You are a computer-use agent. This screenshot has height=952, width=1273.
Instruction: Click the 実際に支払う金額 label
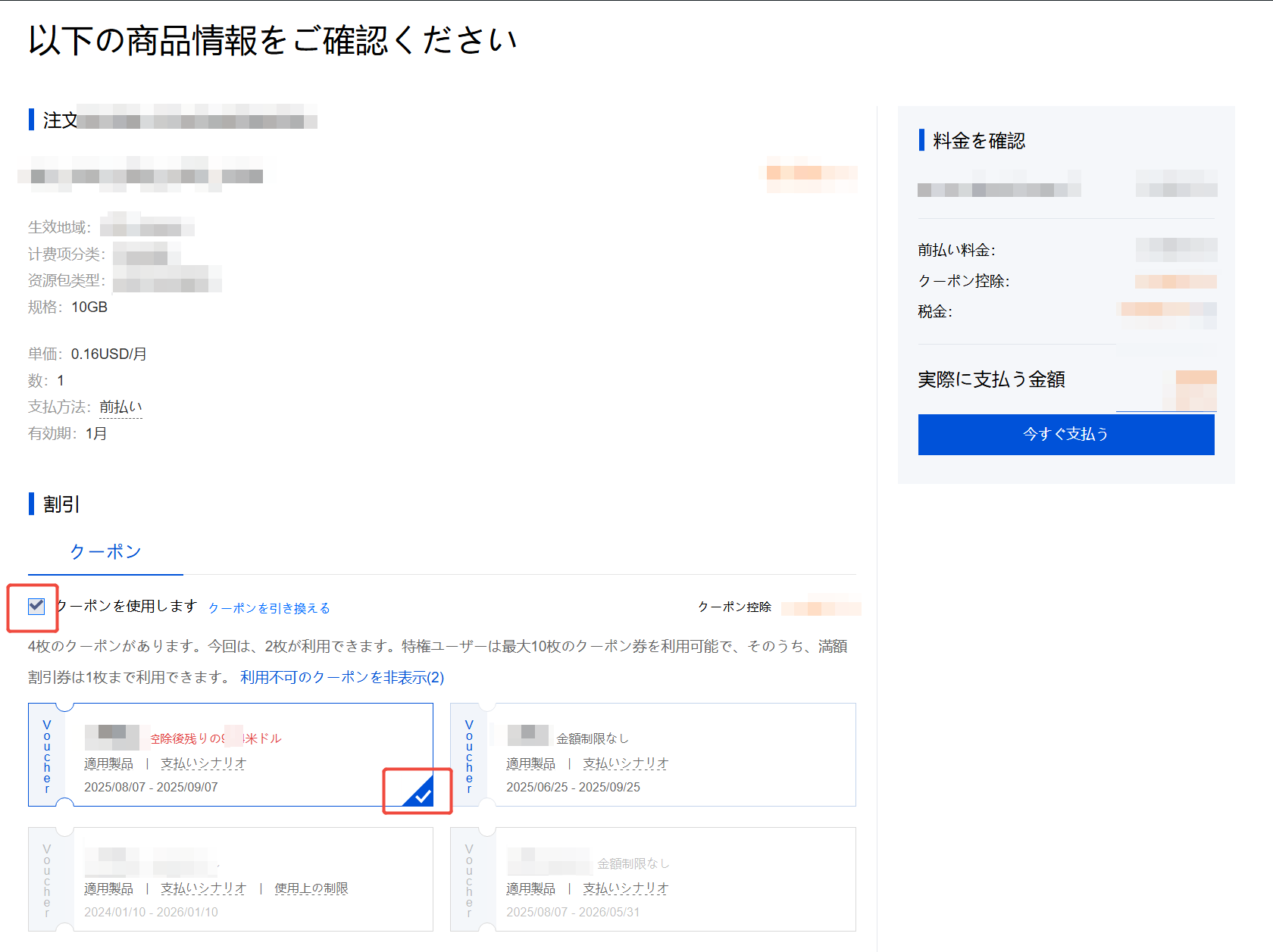point(991,379)
